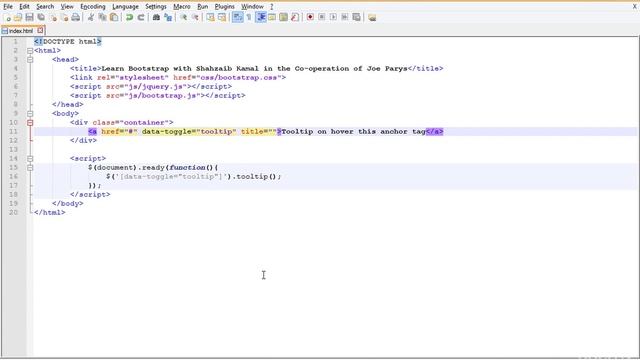The width and height of the screenshot is (640, 360).
Task: Toggle Word Wrap in the toolbar
Action: [238, 18]
